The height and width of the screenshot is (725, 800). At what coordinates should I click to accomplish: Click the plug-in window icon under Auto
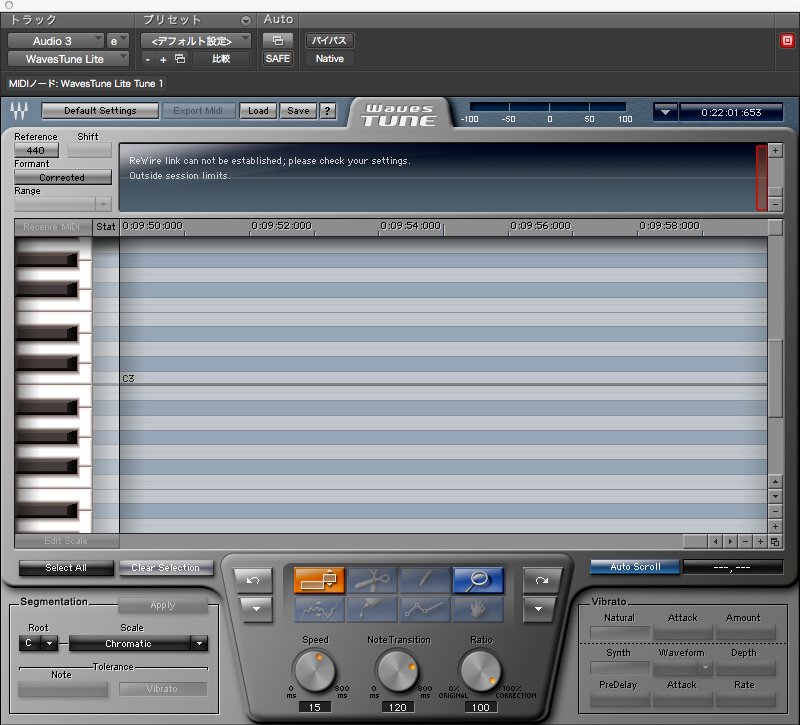(x=278, y=40)
